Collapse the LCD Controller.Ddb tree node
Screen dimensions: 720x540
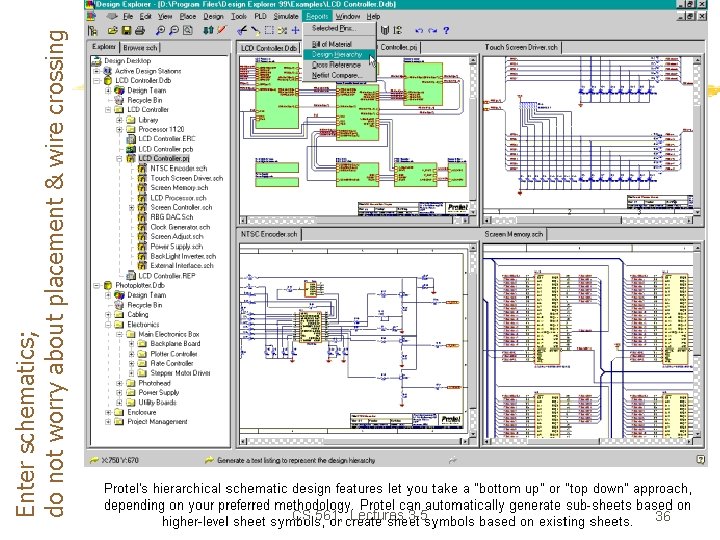pyautogui.click(x=96, y=80)
